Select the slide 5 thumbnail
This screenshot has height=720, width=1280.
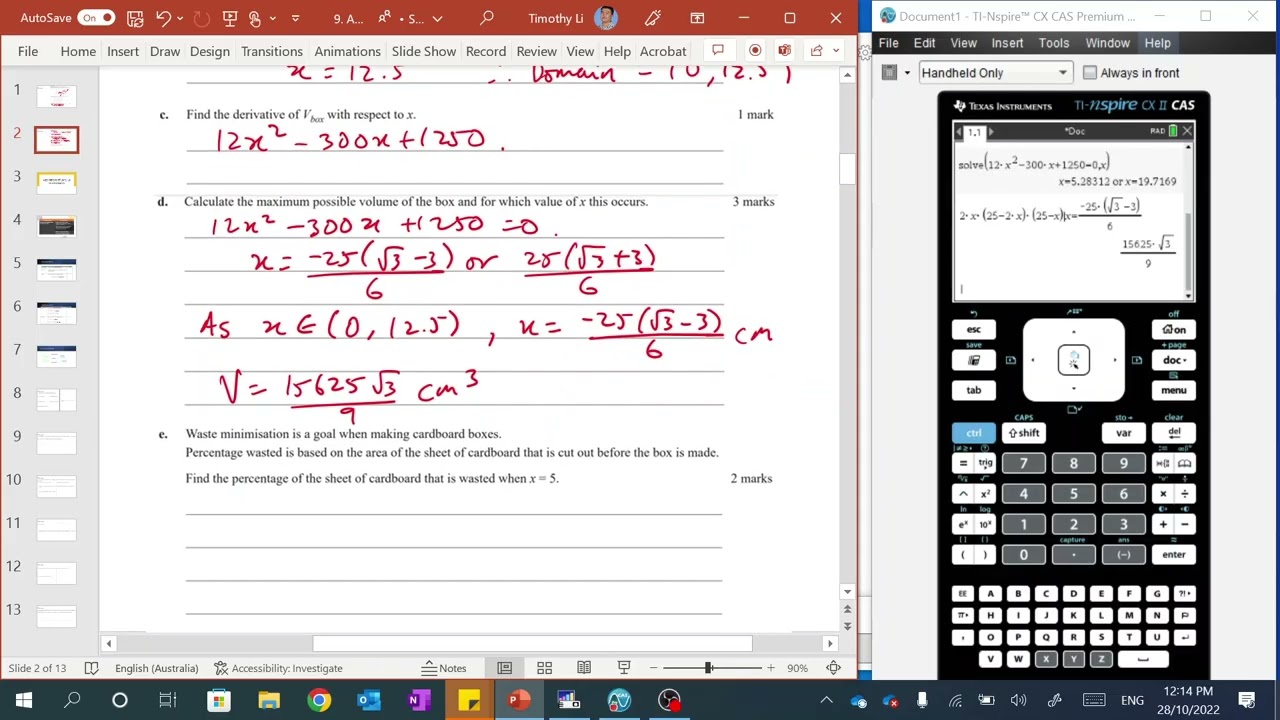click(56, 268)
